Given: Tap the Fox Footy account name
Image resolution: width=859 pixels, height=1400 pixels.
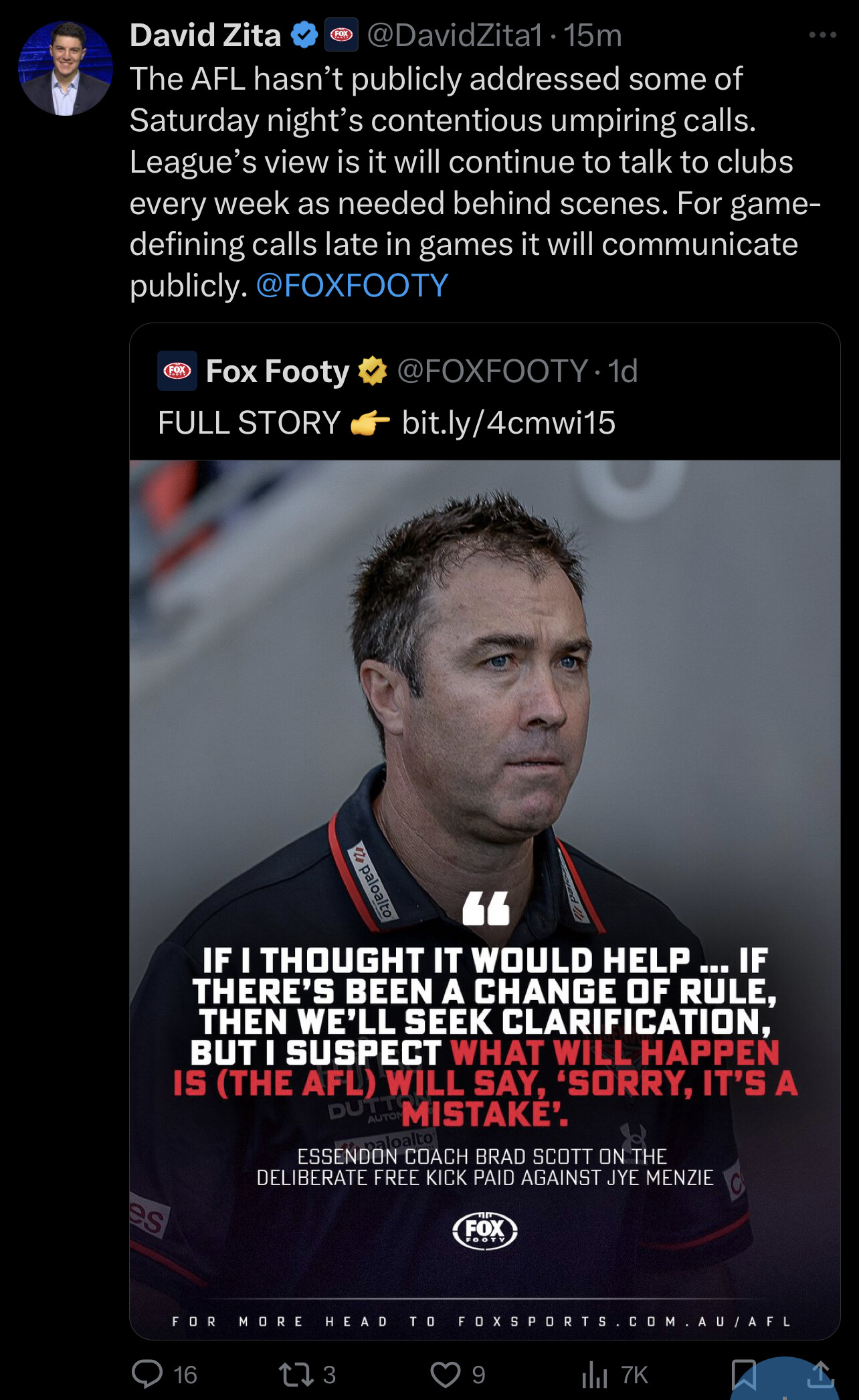Looking at the screenshot, I should point(278,371).
